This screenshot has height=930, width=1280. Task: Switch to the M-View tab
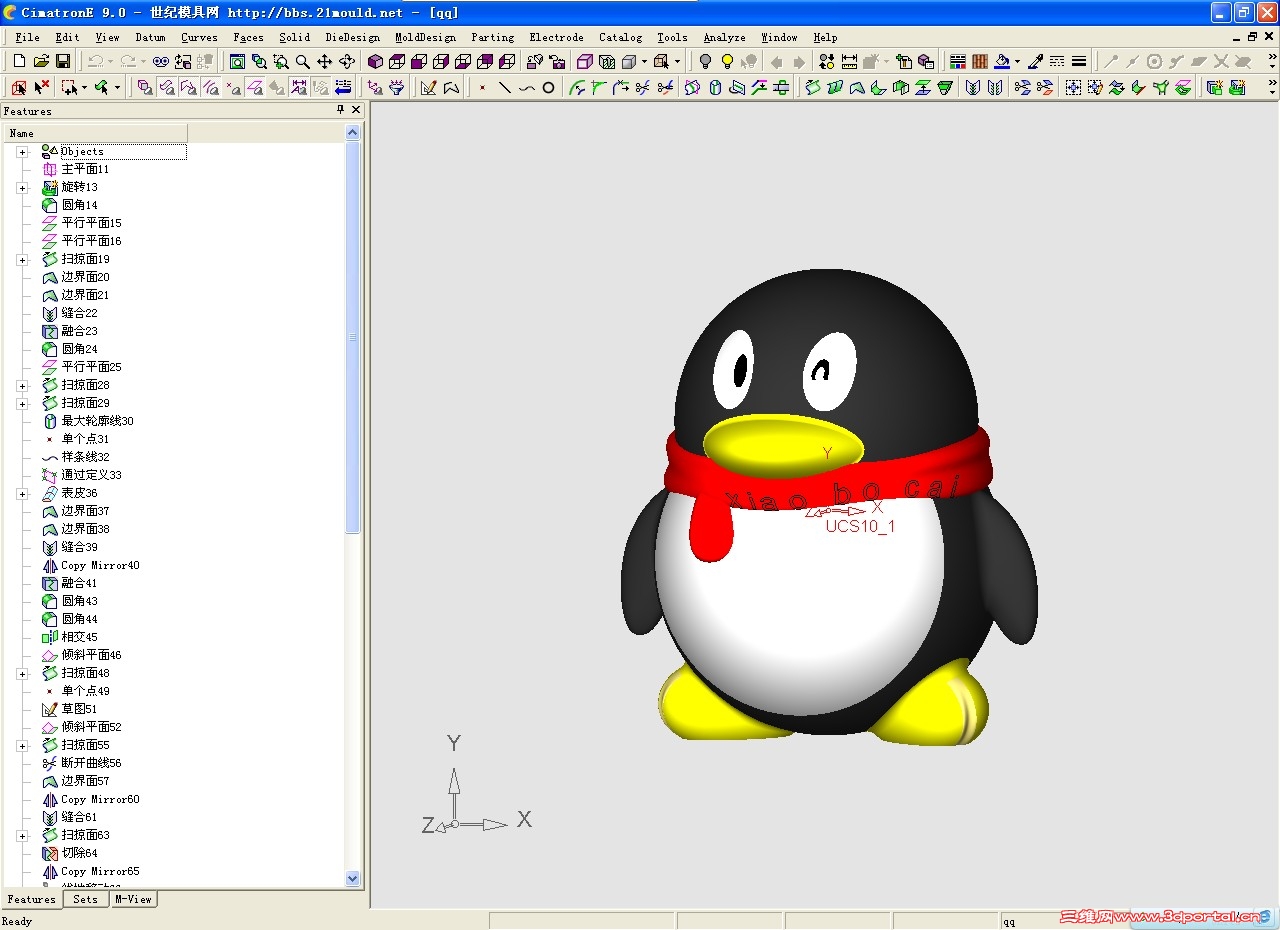pos(133,899)
